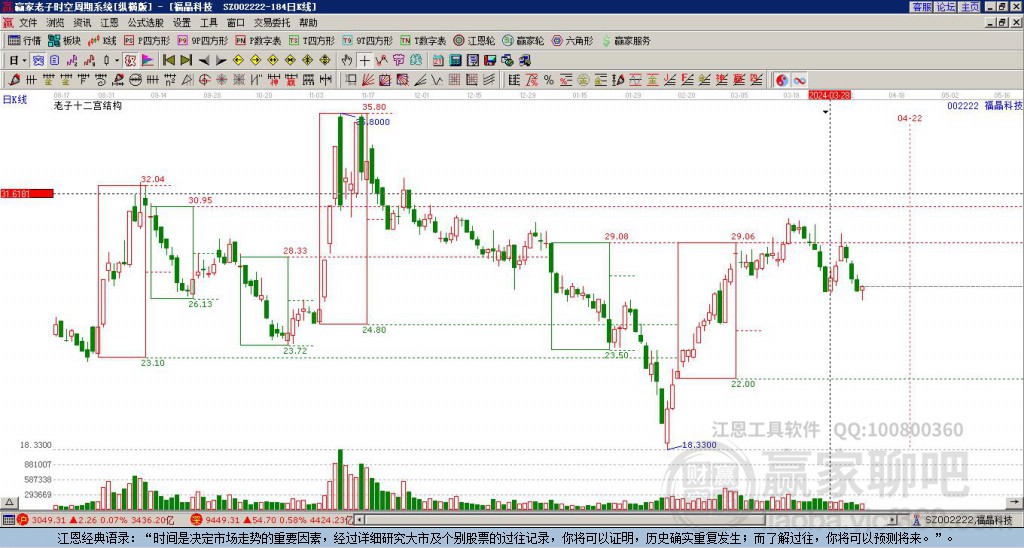The height and width of the screenshot is (548, 1024).
Task: Click the black left-pointing arrow icon
Action: 204,60
